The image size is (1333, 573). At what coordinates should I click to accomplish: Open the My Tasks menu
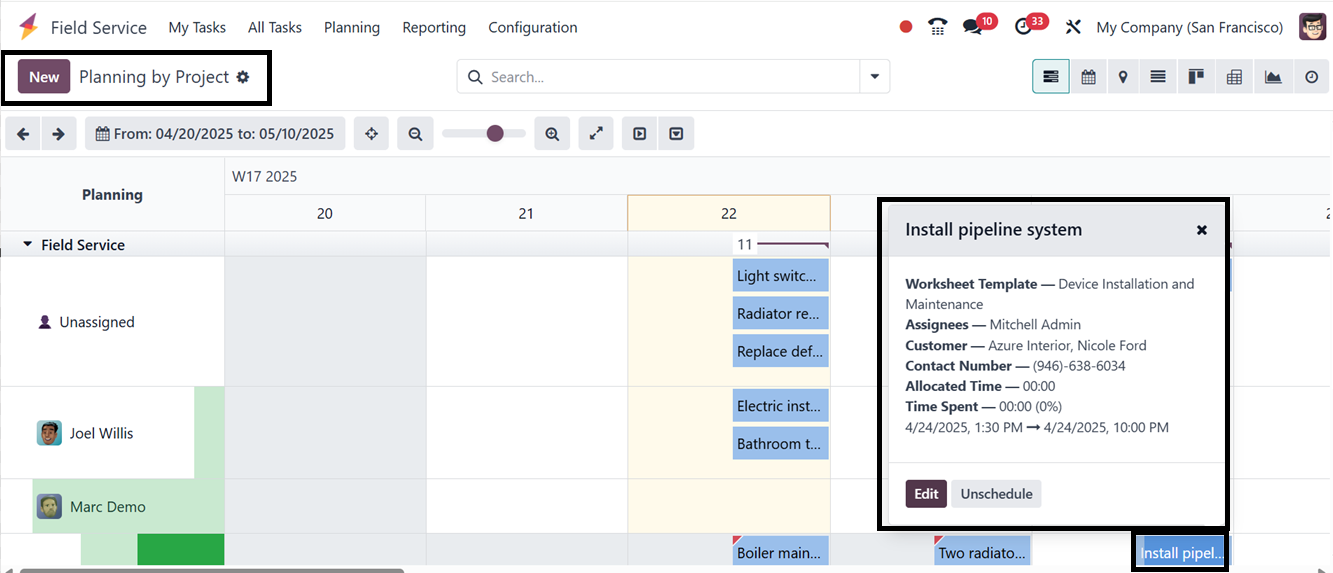pos(197,27)
